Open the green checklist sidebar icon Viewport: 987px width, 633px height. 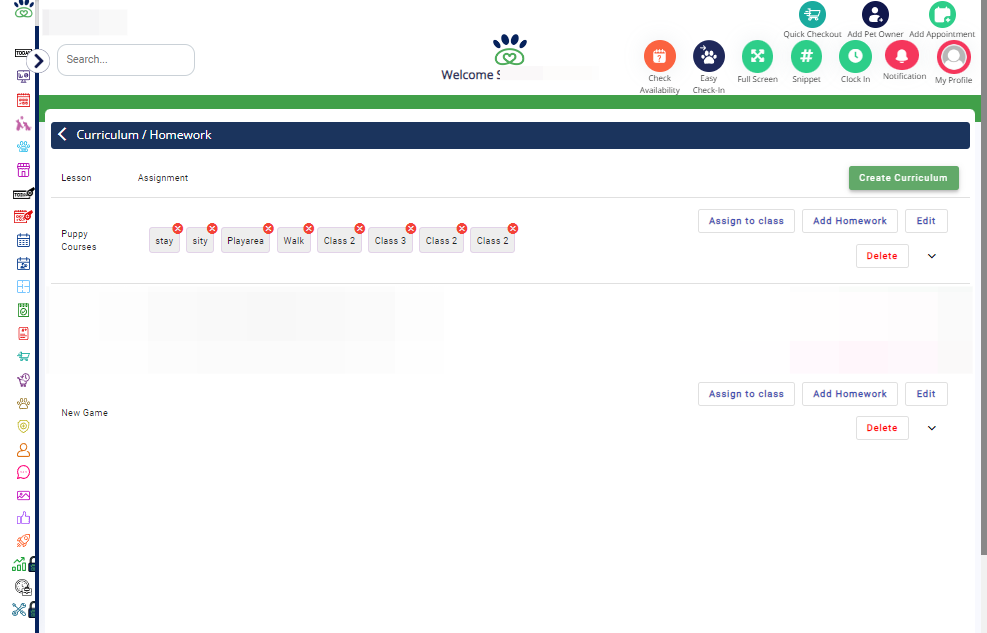(x=23, y=310)
